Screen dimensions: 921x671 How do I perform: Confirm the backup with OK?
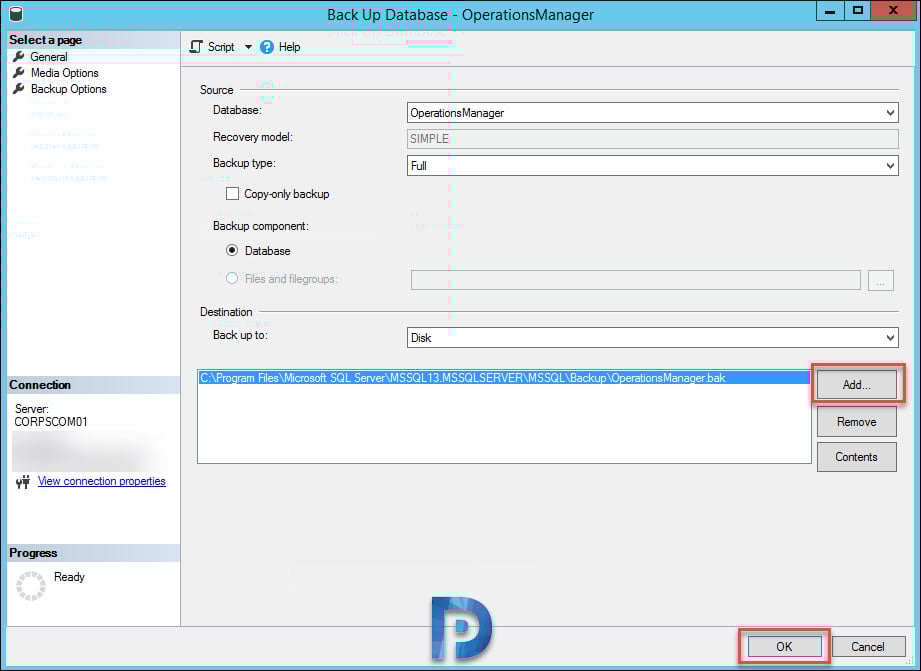click(784, 647)
